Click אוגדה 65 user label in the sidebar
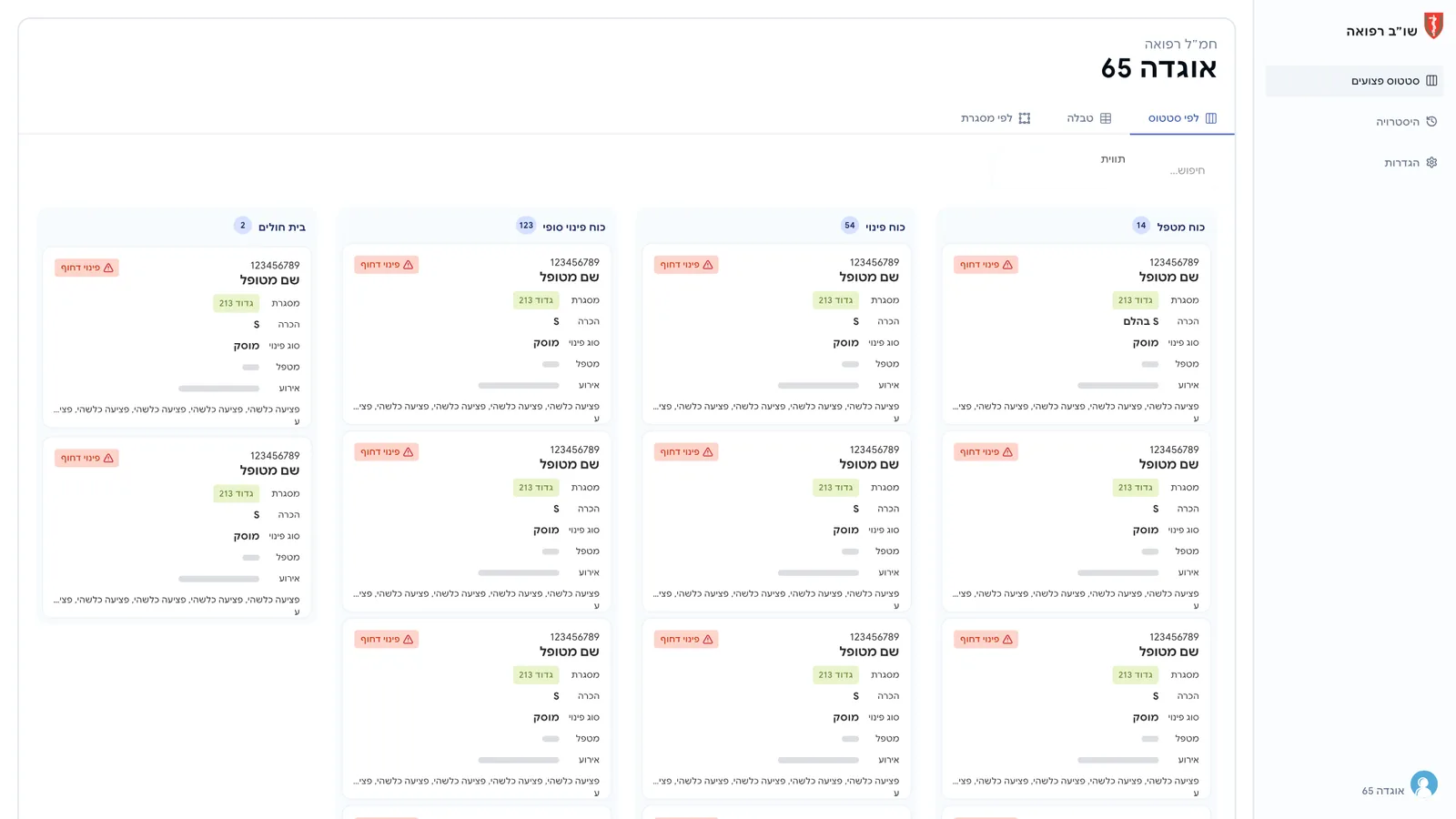Viewport: 1456px width, 819px height. (x=1383, y=791)
